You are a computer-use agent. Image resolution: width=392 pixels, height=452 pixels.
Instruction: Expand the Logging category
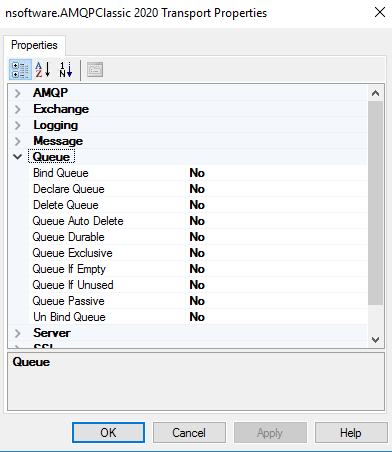point(18,125)
